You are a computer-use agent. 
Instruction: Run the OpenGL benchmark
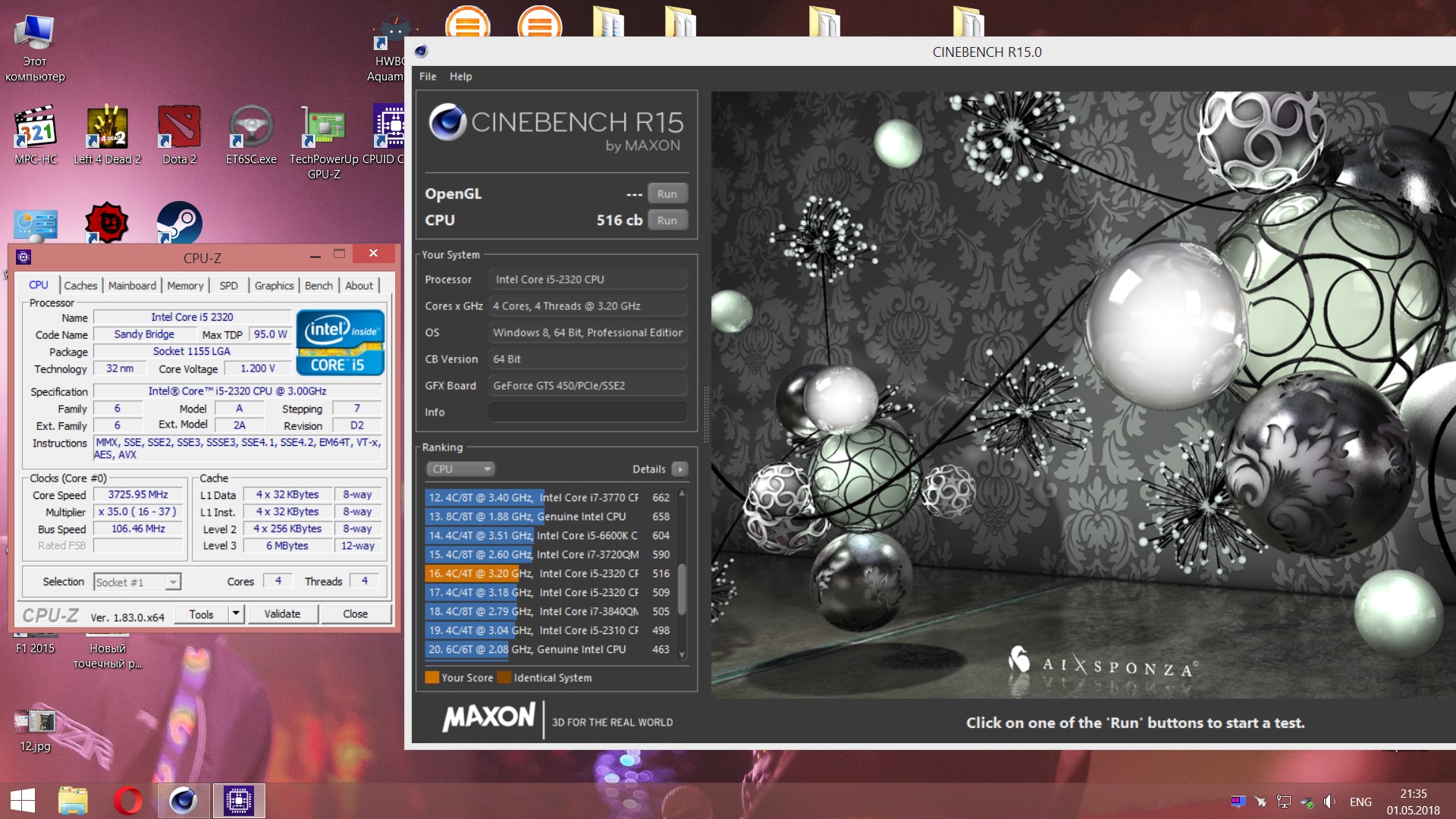667,193
